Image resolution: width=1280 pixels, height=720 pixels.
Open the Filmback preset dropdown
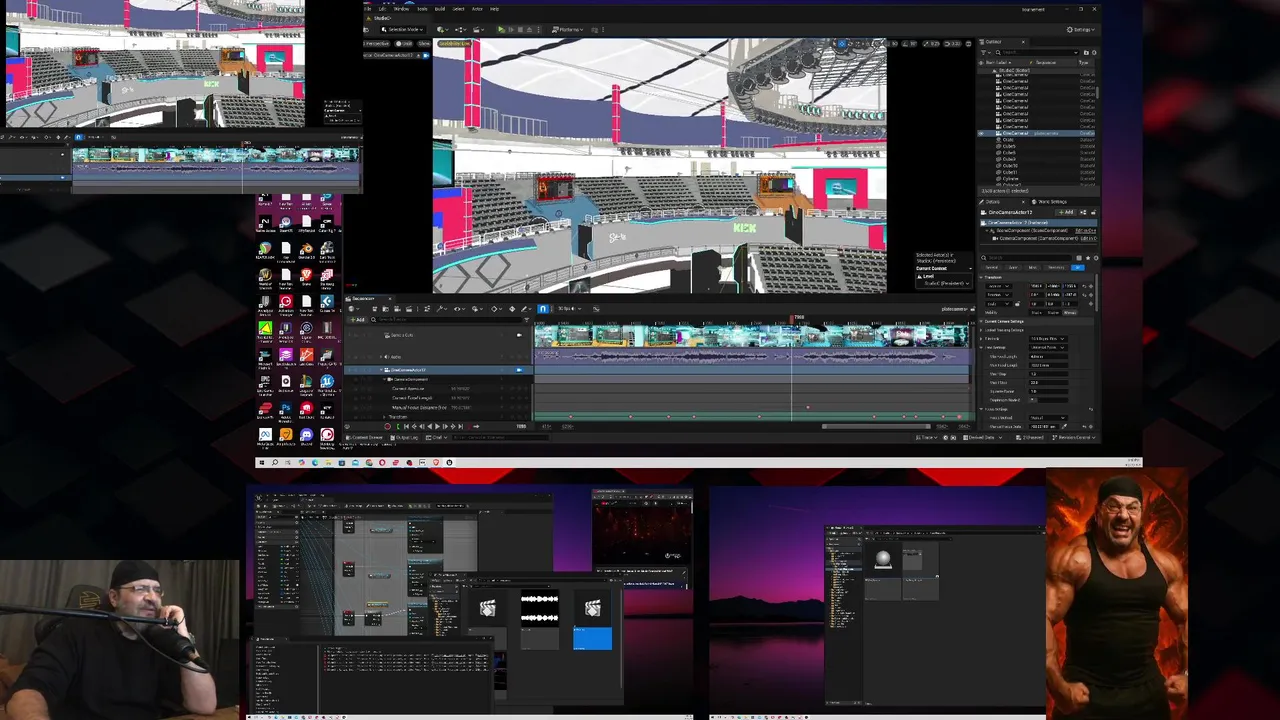coord(1049,338)
